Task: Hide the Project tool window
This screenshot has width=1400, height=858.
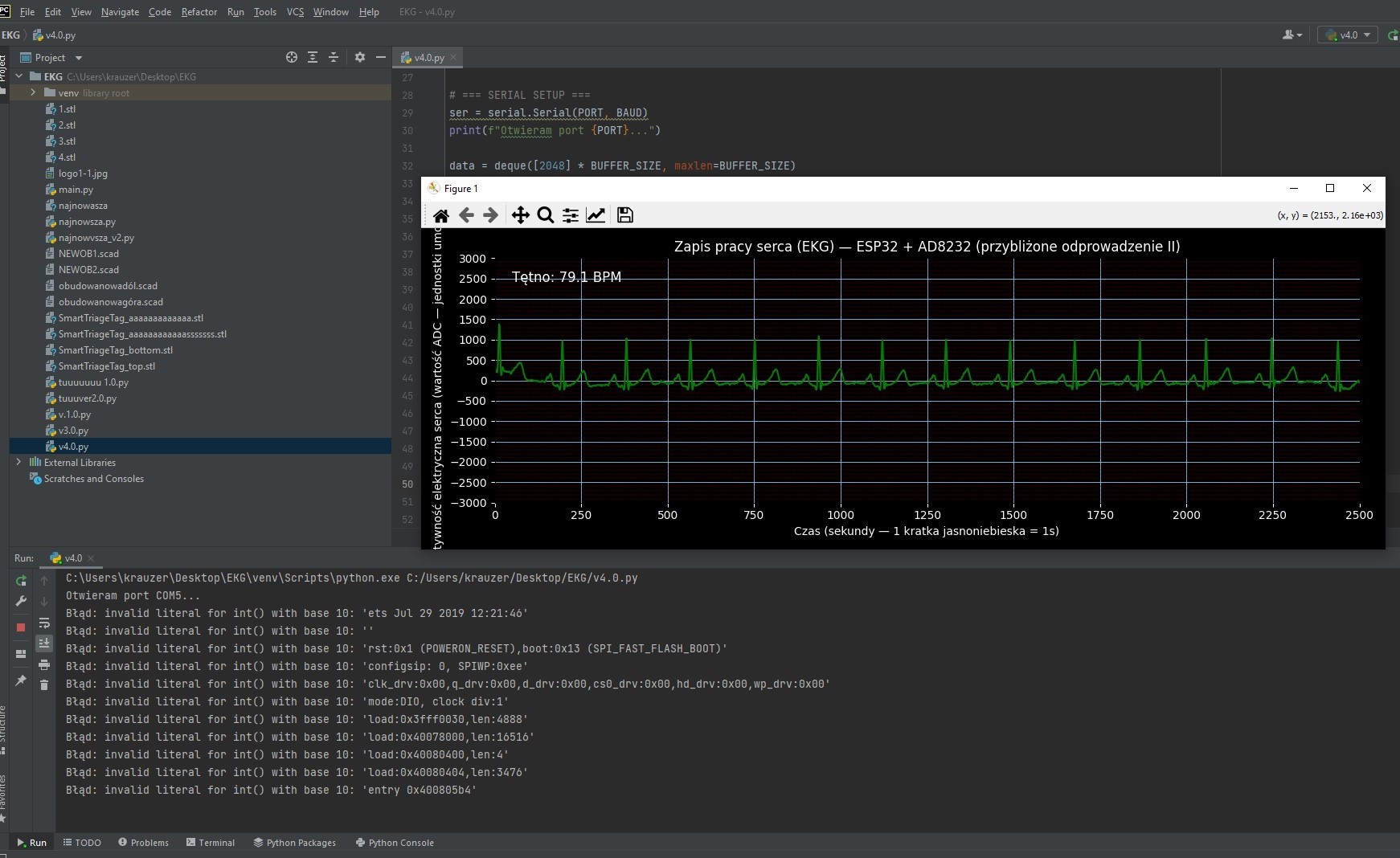Action: 381,57
